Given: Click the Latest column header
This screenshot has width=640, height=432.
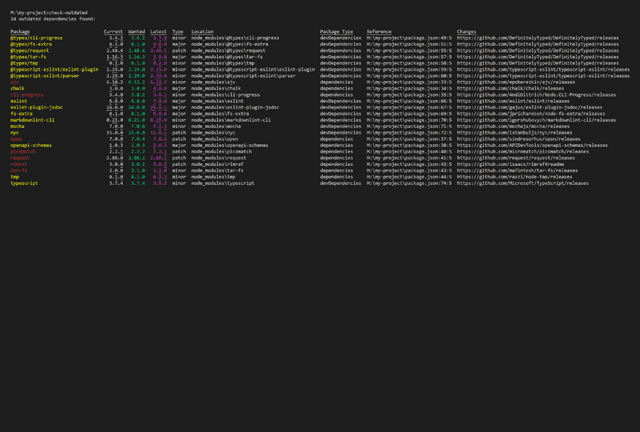Looking at the screenshot, I should [158, 31].
